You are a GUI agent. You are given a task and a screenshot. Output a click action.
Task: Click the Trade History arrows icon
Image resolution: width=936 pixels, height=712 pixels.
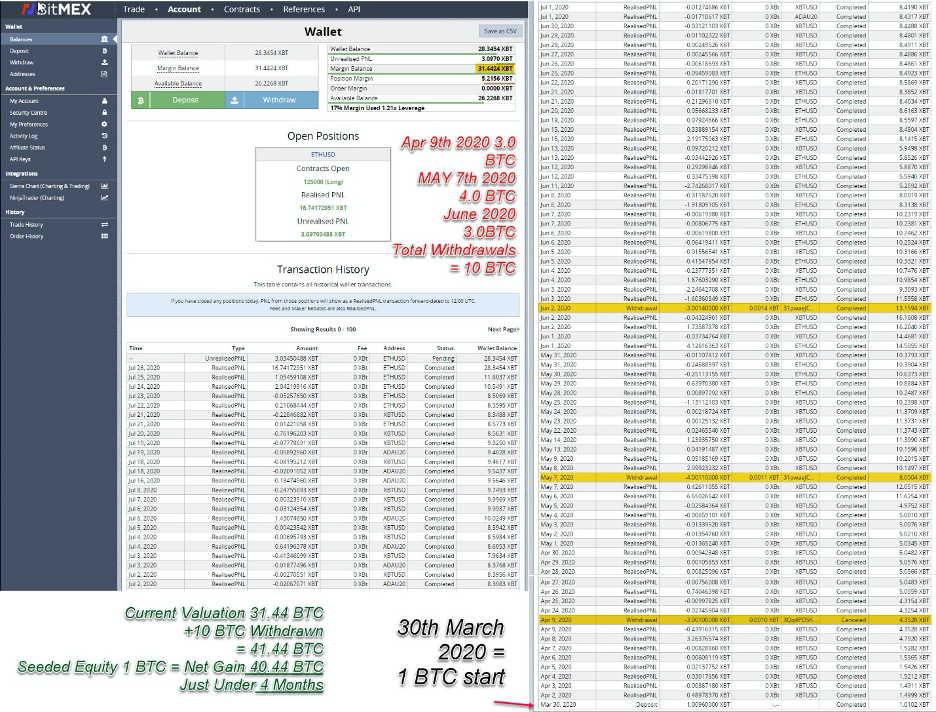coord(104,225)
